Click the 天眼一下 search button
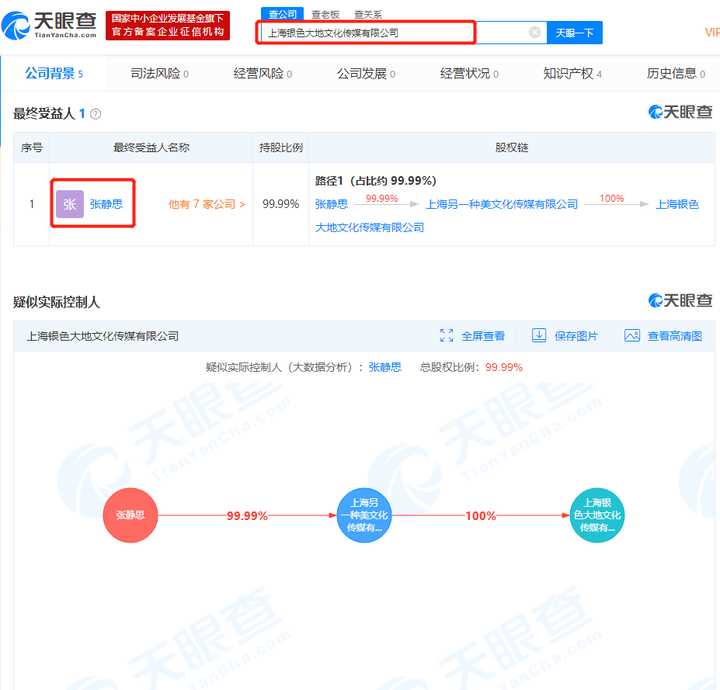This screenshot has width=720, height=690. point(574,33)
